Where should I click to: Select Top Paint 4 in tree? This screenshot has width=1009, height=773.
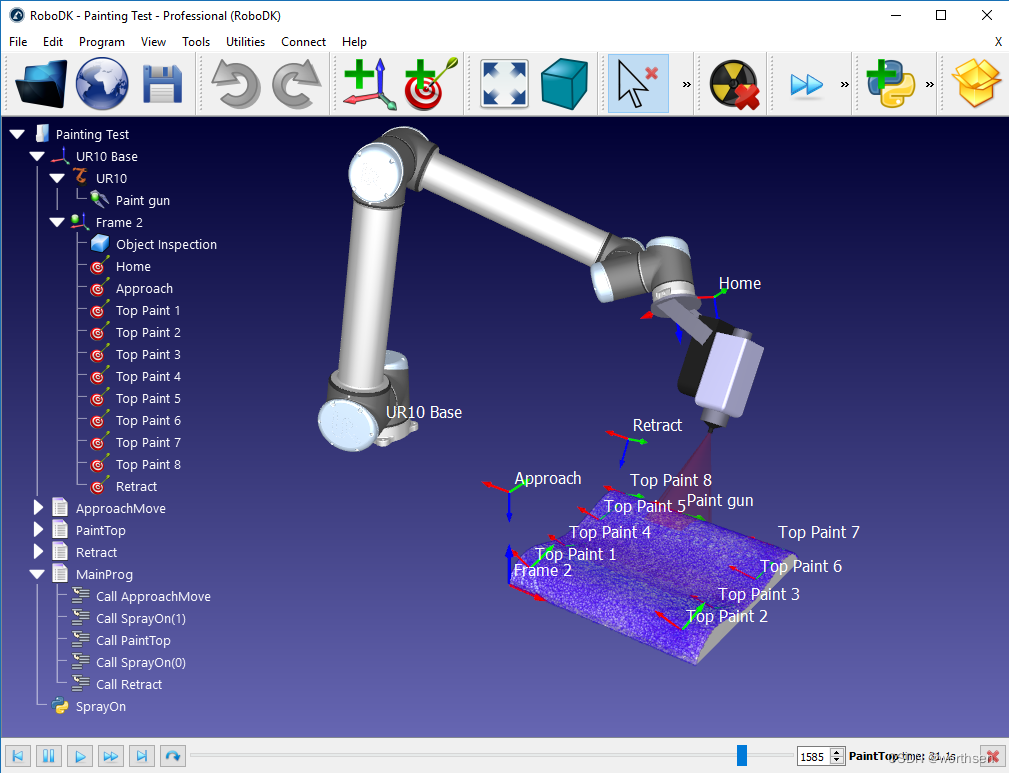[x=148, y=377]
